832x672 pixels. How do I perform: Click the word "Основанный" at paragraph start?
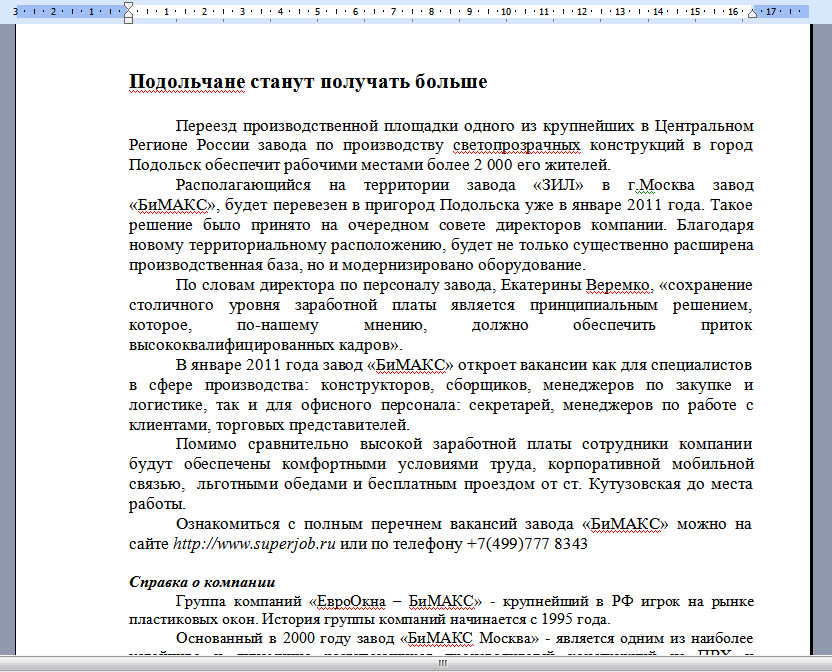(x=219, y=638)
